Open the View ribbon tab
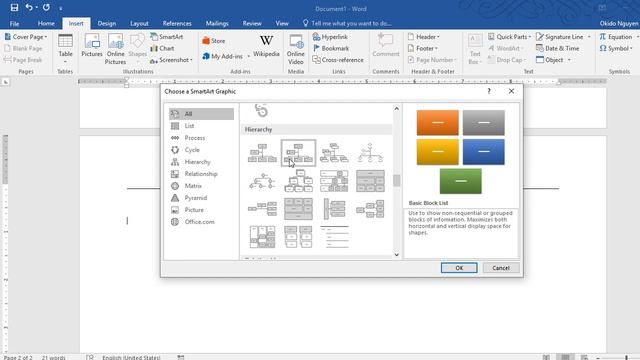The image size is (640, 360). point(282,23)
